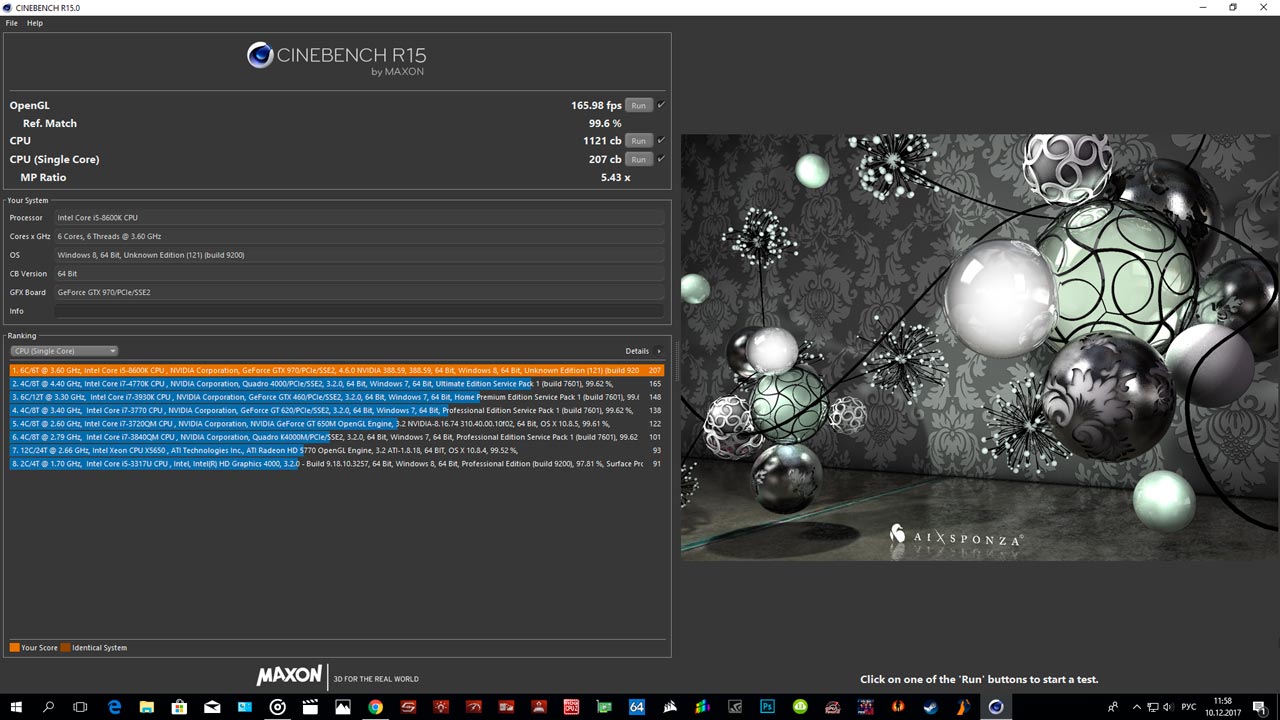Click the volume icon in the system tray

[x=1169, y=707]
